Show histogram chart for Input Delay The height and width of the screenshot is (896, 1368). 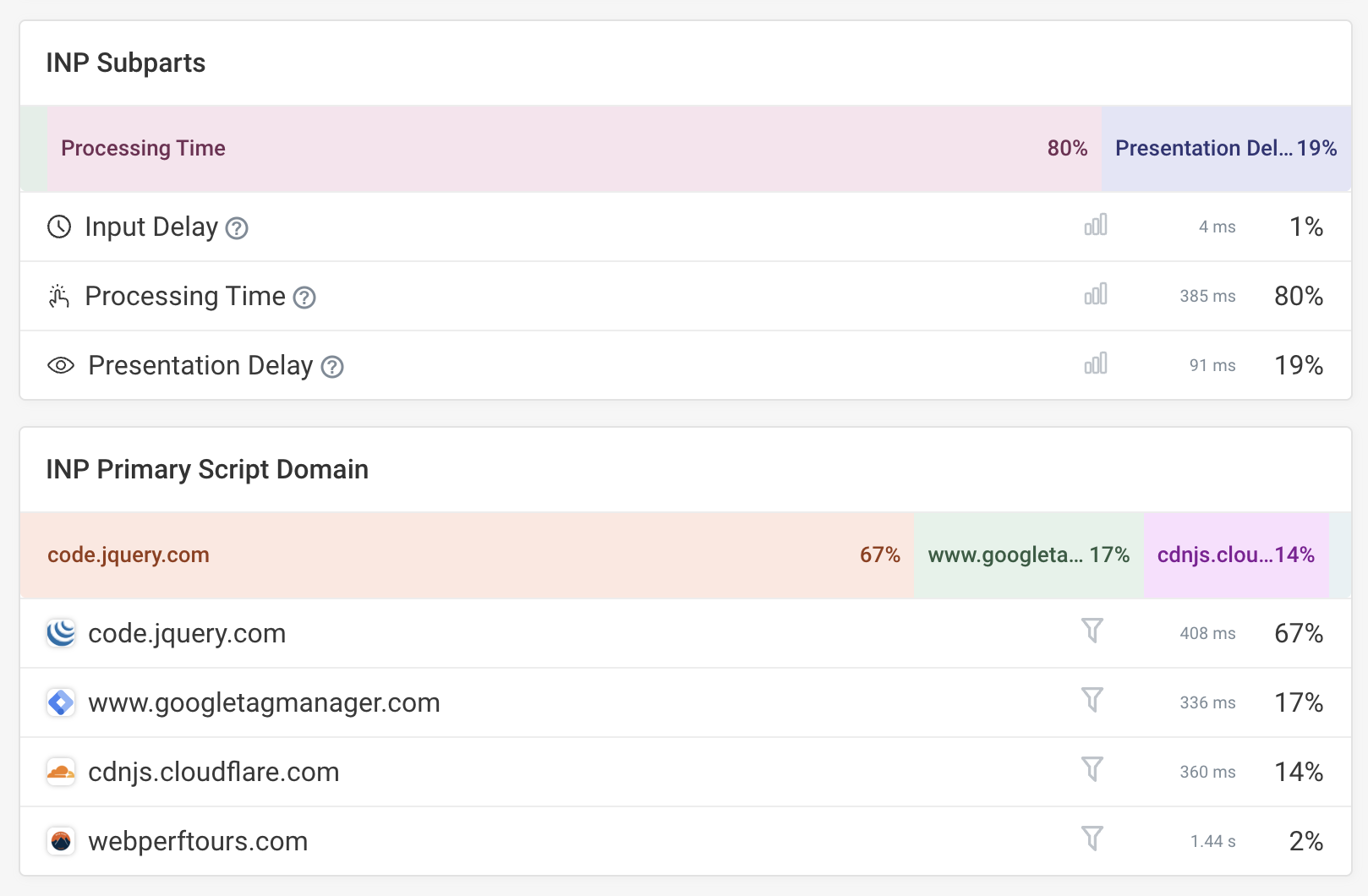1095,226
